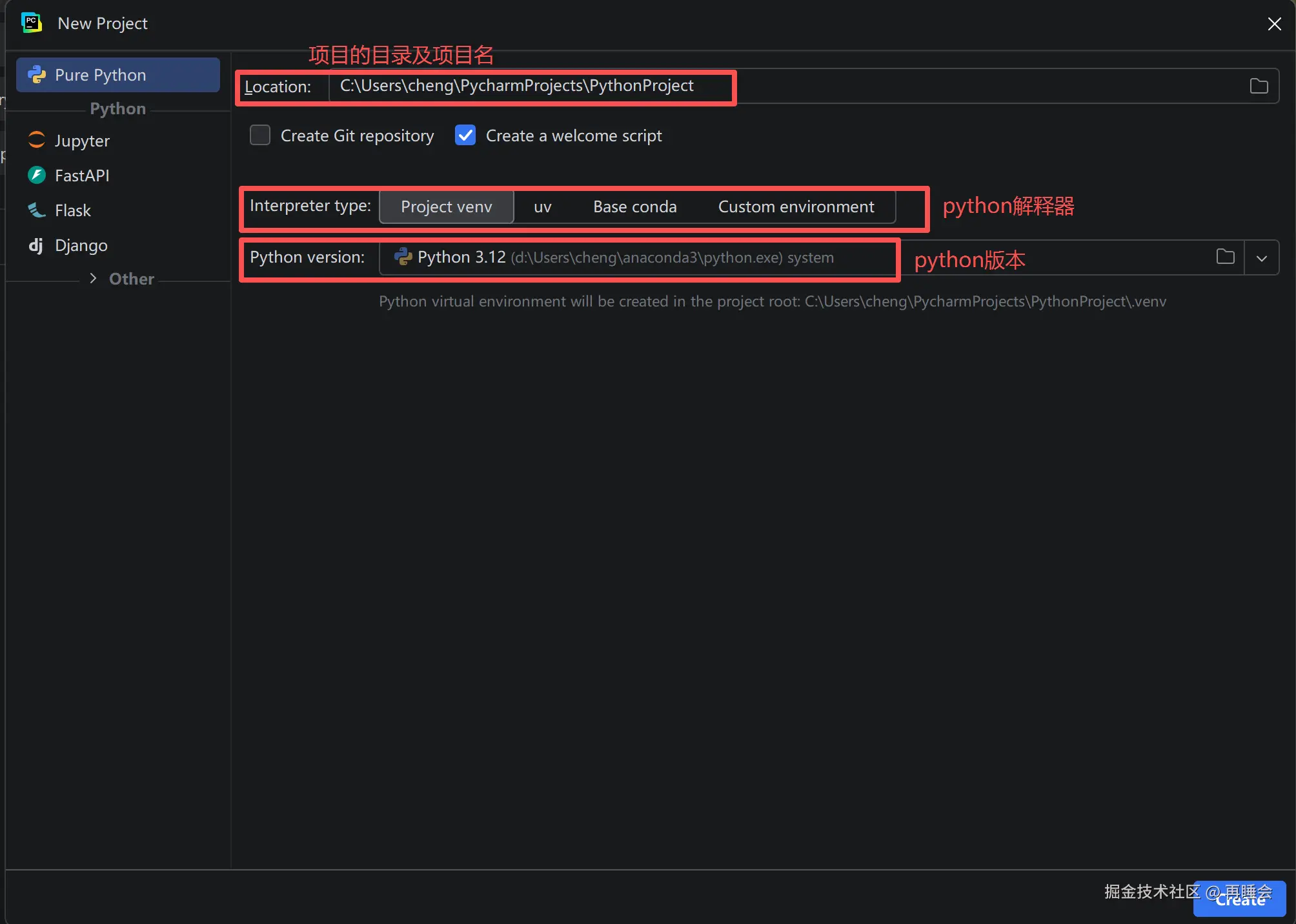This screenshot has width=1296, height=924.
Task: Select Project venv interpreter type
Action: [x=446, y=206]
